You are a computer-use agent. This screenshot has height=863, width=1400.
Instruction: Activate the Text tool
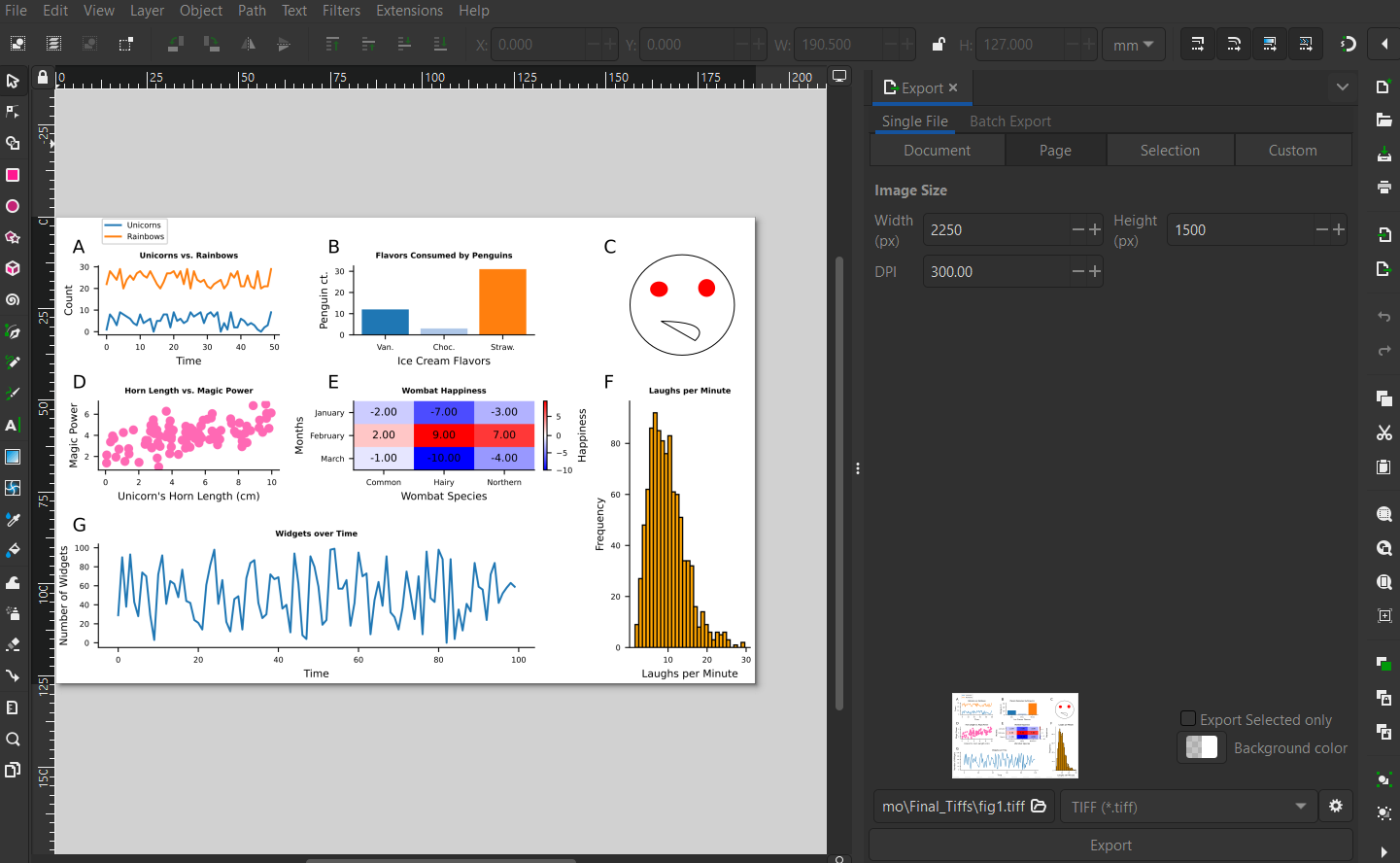(x=14, y=425)
